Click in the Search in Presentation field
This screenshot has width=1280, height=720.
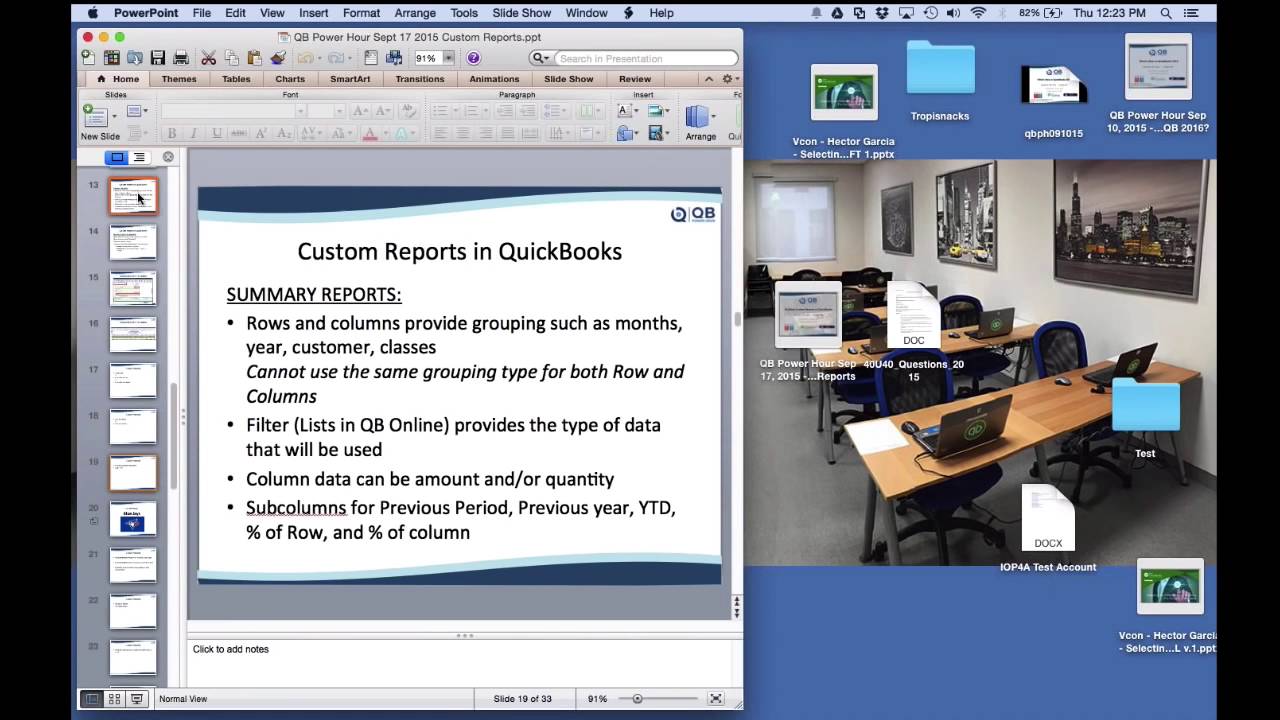coord(647,59)
